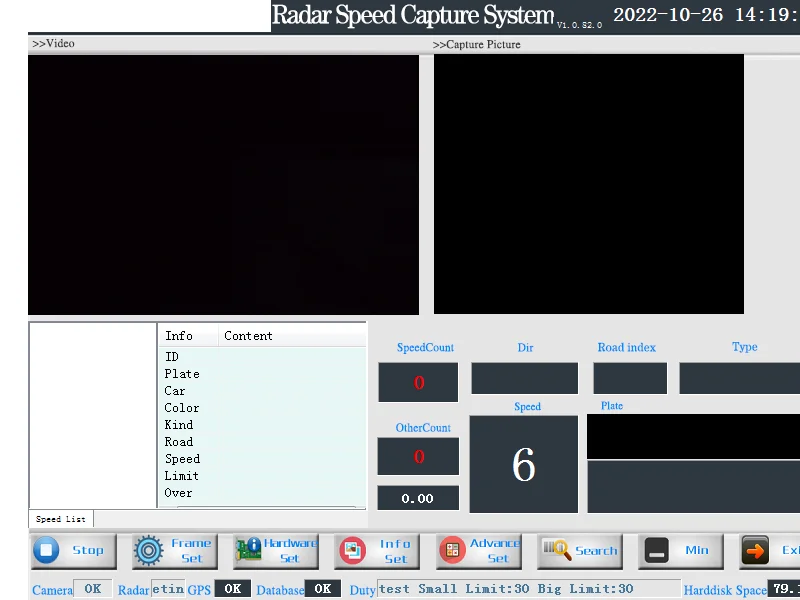Click the Road index label
This screenshot has width=800, height=600.
click(627, 347)
